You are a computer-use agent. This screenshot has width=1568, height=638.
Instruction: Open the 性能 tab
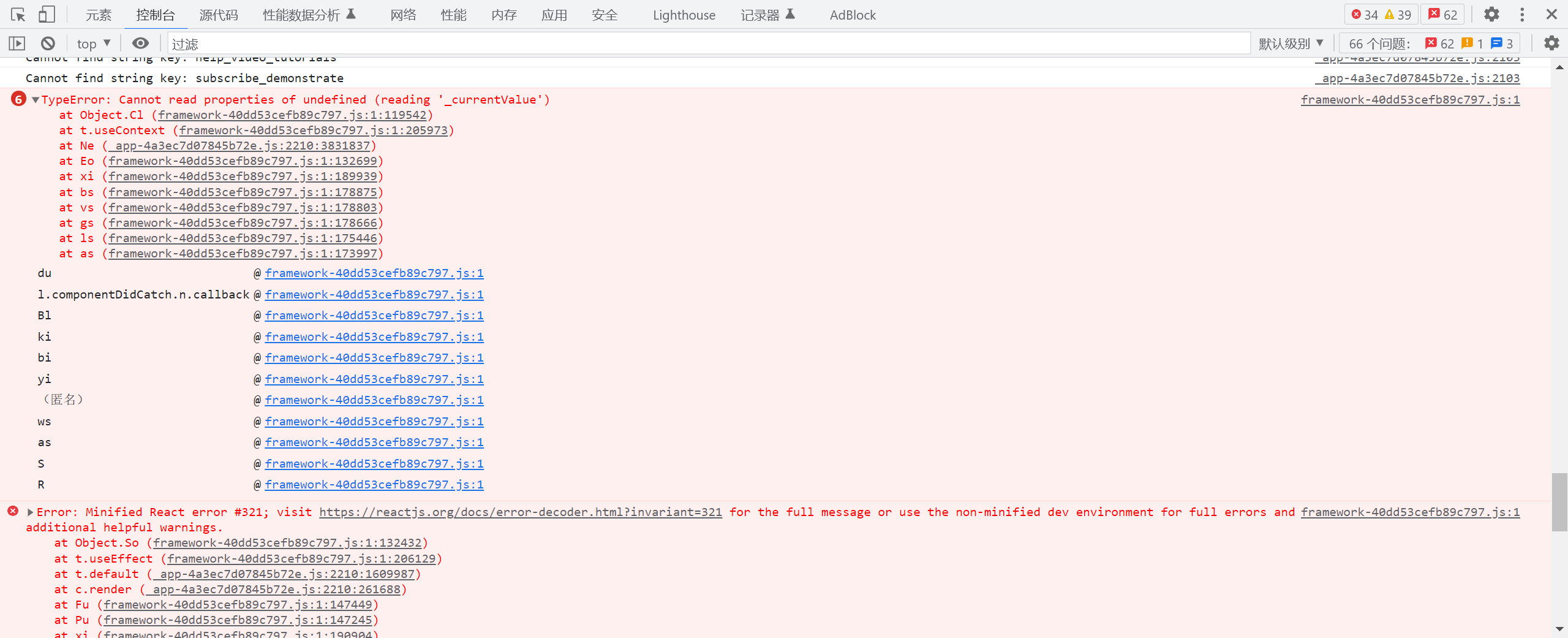click(x=454, y=15)
